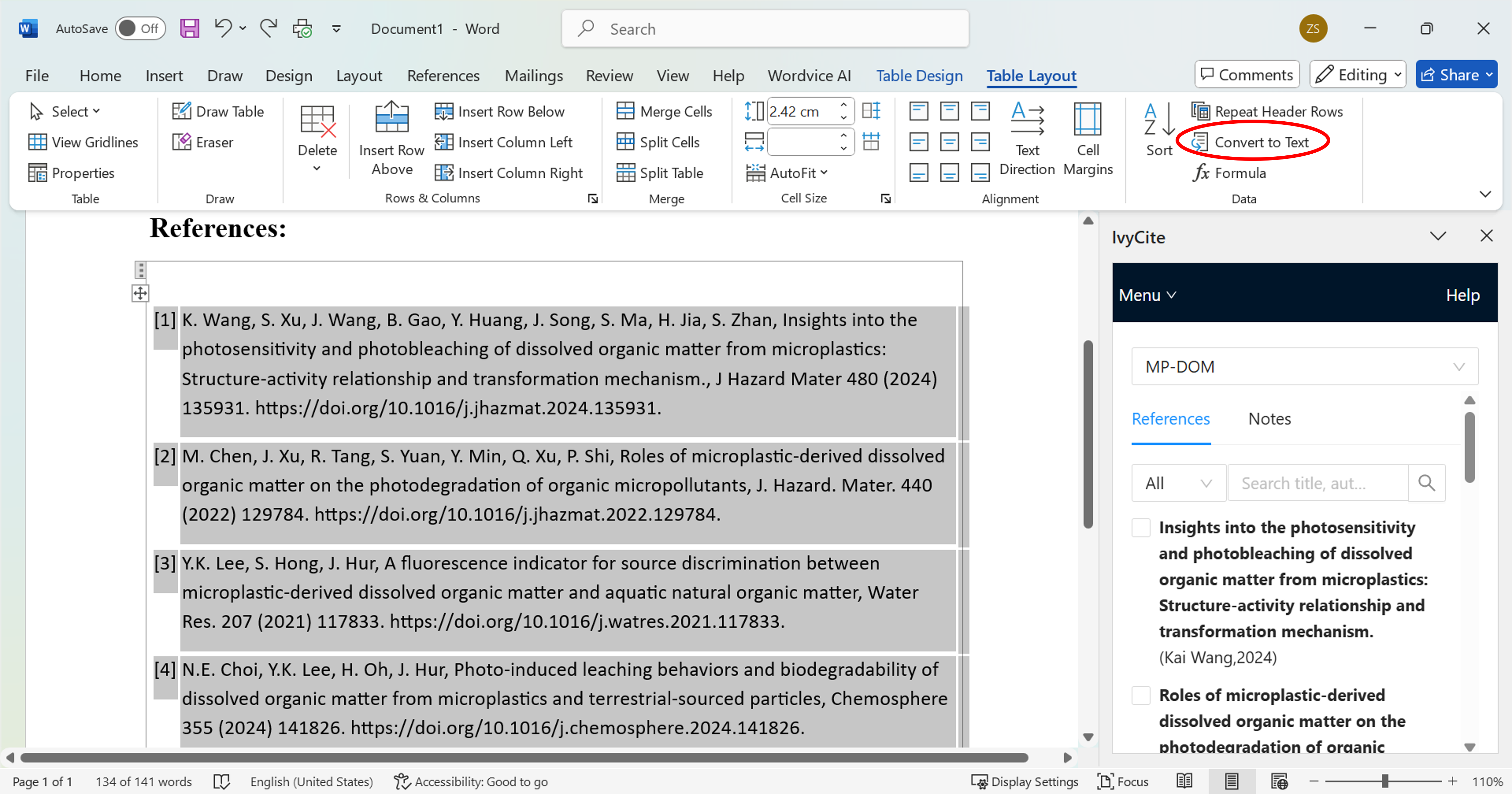Viewport: 1512px width, 794px height.
Task: Open IvyCite pane options chevron
Action: click(x=1438, y=236)
